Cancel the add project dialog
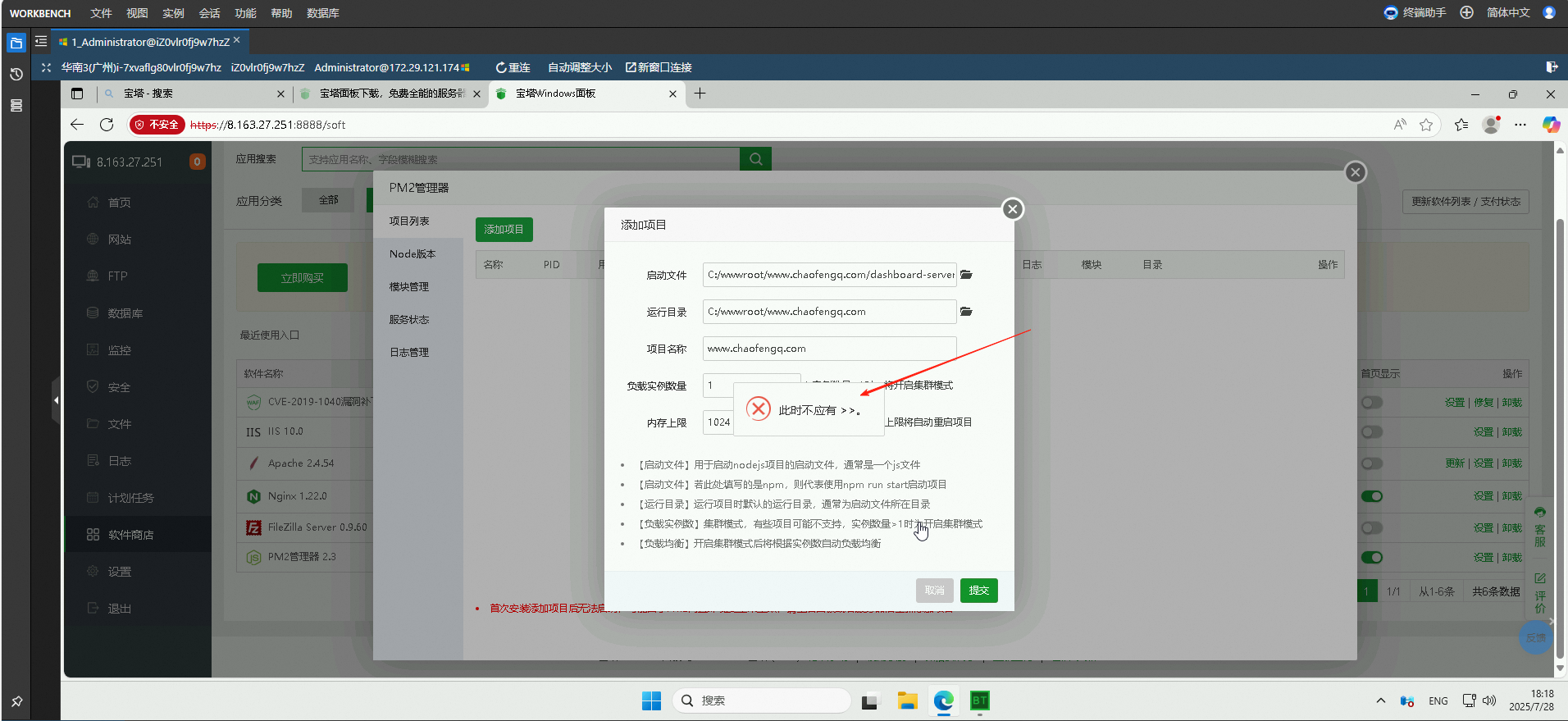 [x=934, y=591]
